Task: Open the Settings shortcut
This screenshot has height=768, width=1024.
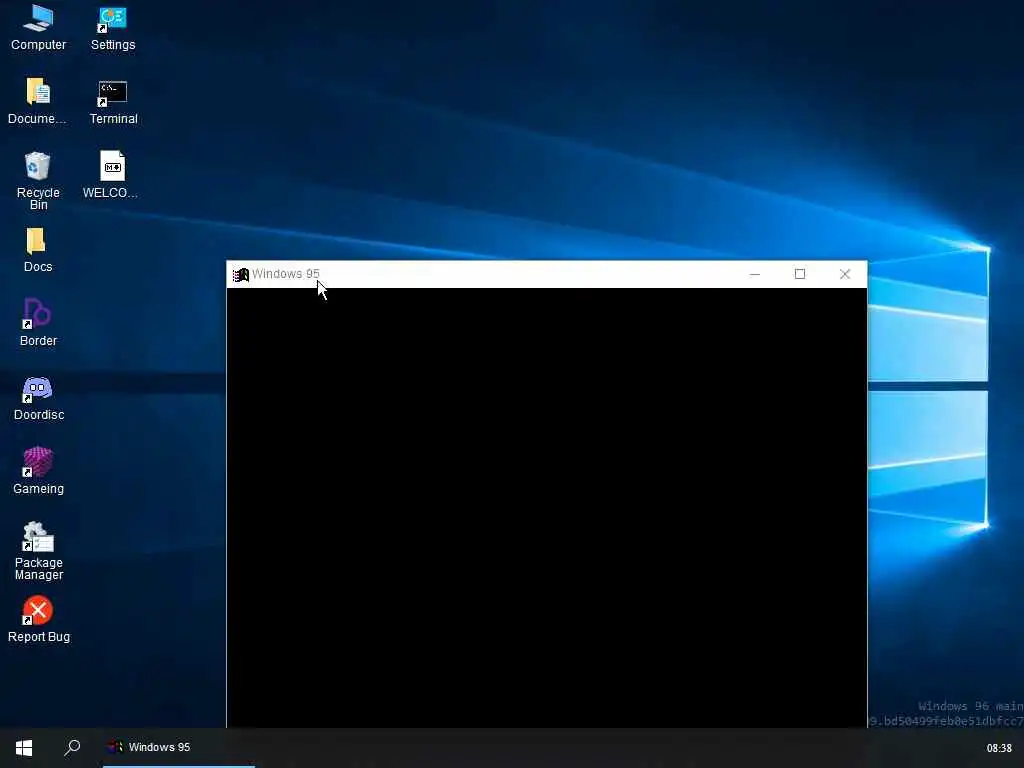Action: [112, 27]
